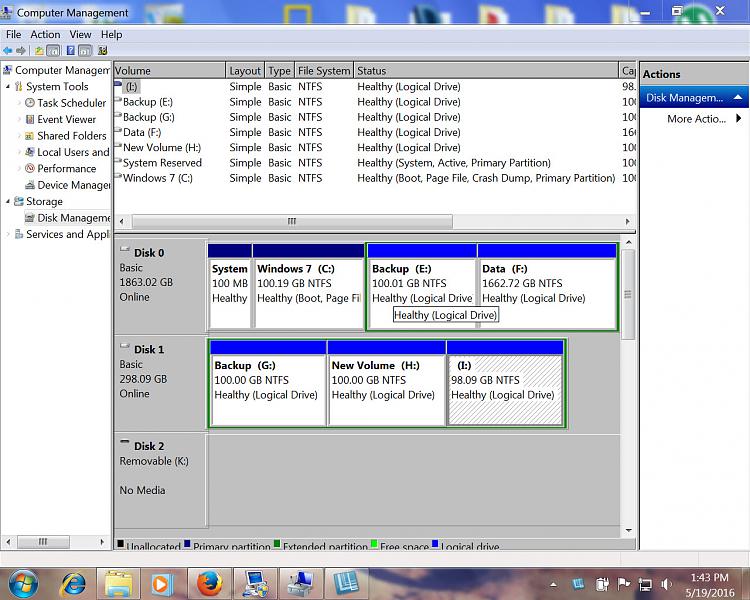Viewport: 750px width, 600px height.
Task: Select Event Viewer in the tree
Action: 66,119
